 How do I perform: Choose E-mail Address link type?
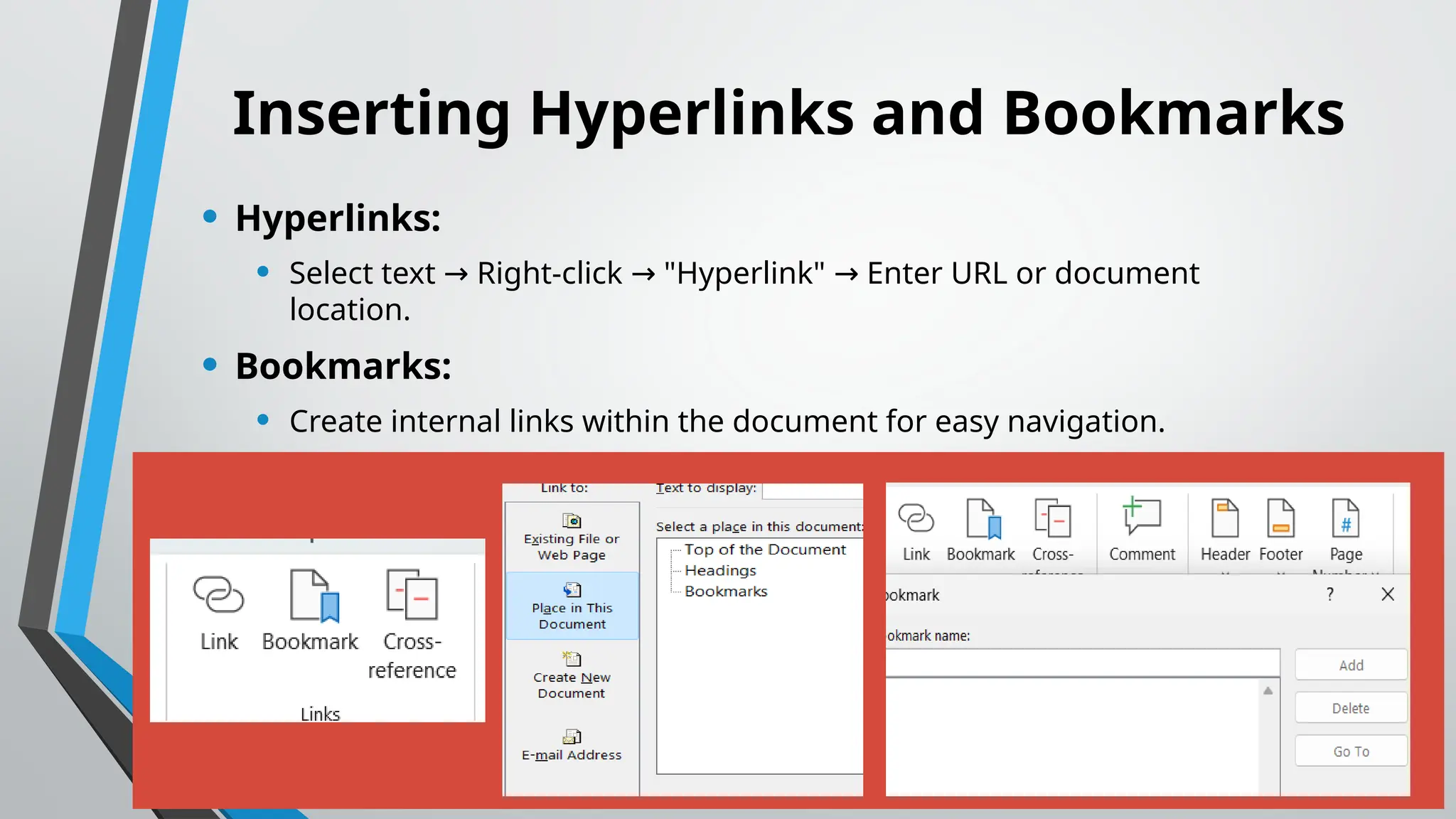pos(572,745)
